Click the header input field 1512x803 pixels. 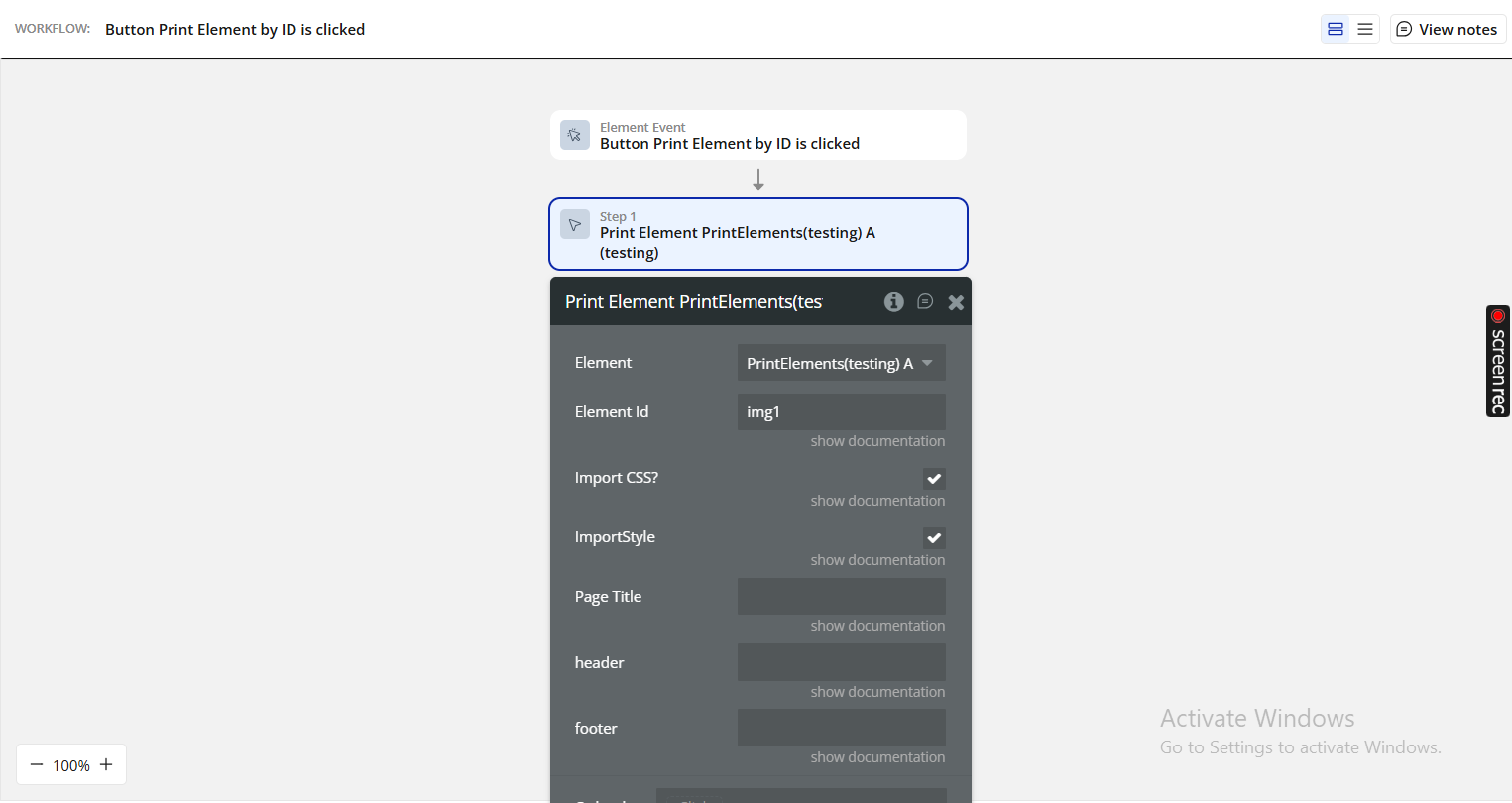tap(841, 662)
